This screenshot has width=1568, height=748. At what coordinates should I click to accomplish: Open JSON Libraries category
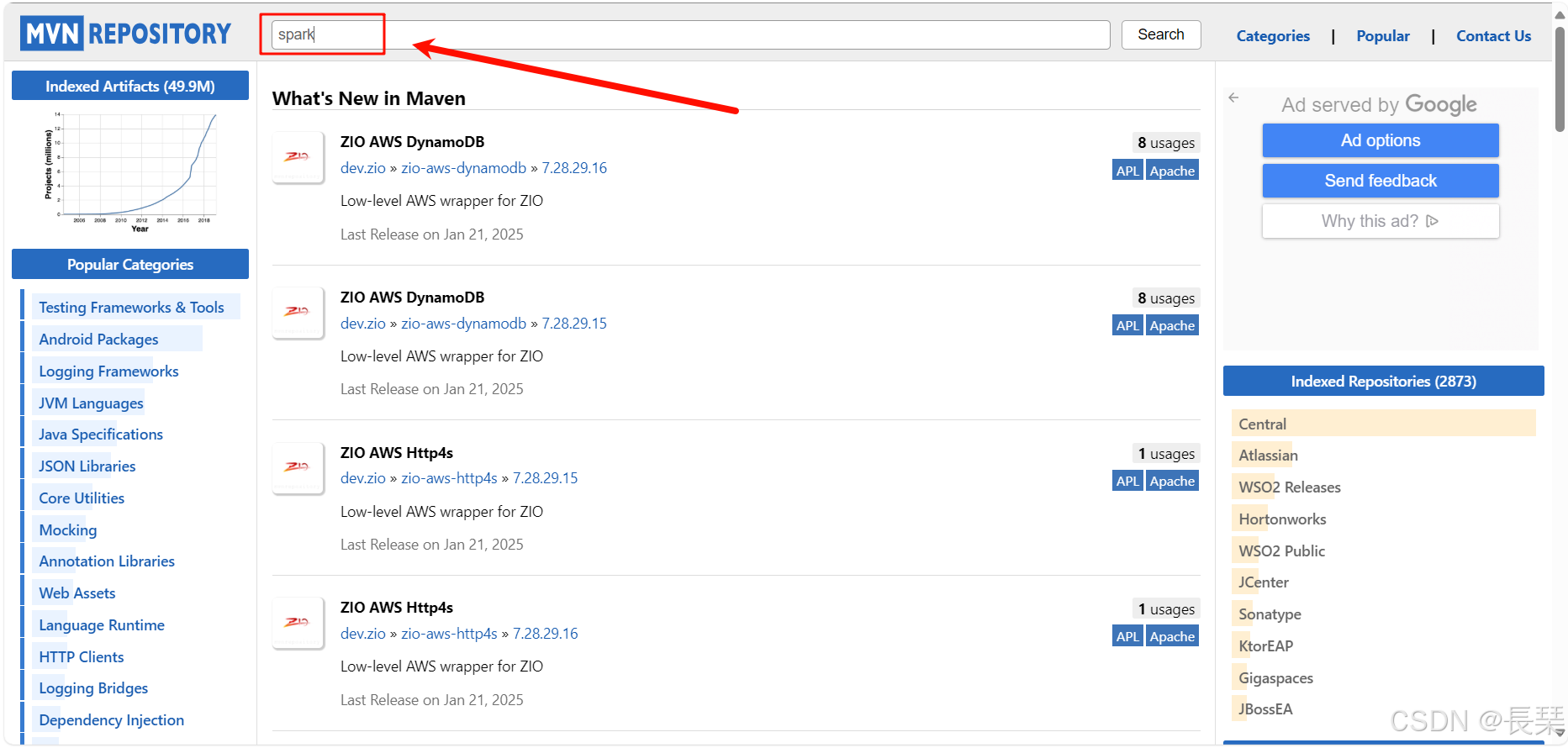tap(87, 466)
